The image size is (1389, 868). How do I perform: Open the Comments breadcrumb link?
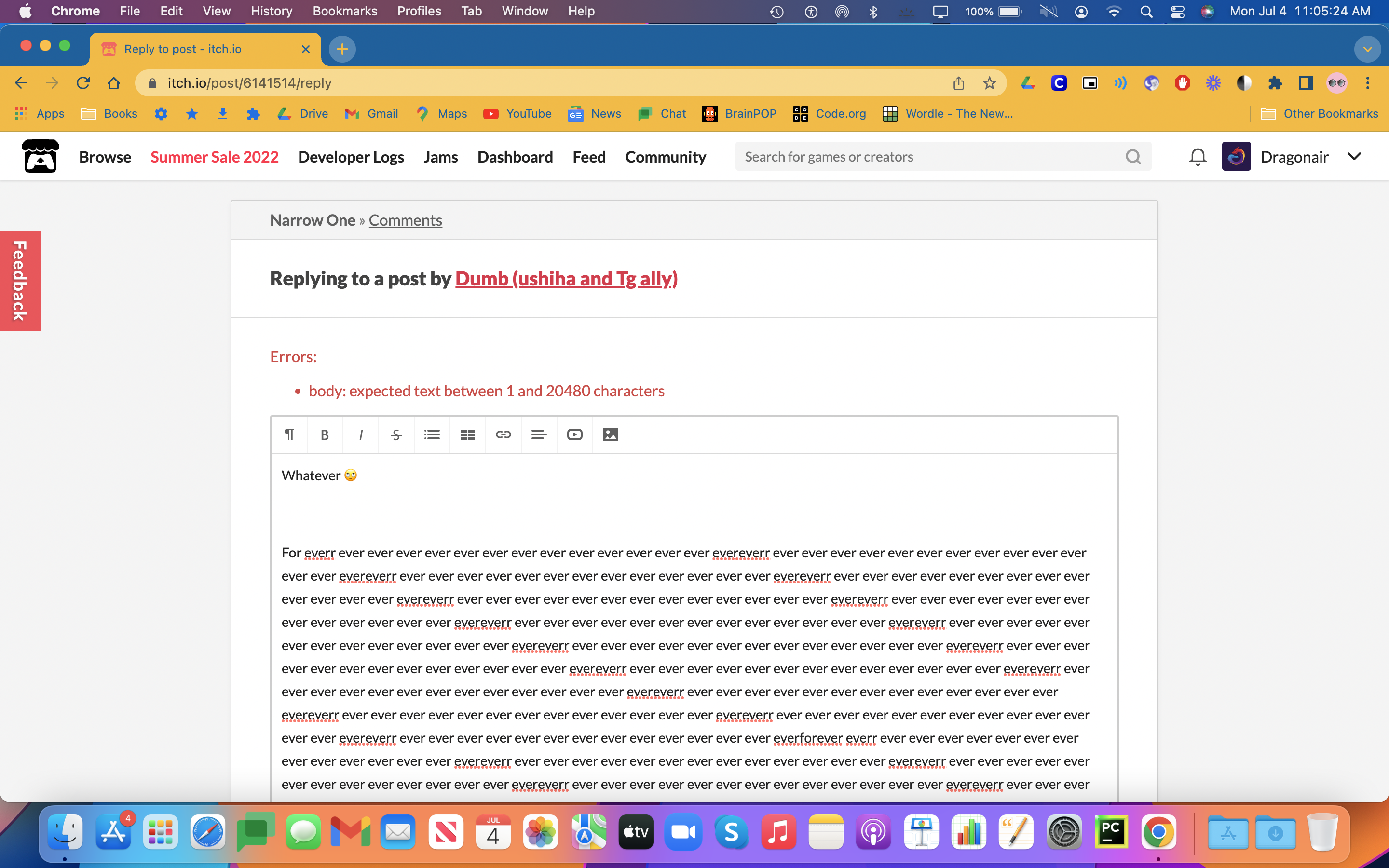point(405,220)
